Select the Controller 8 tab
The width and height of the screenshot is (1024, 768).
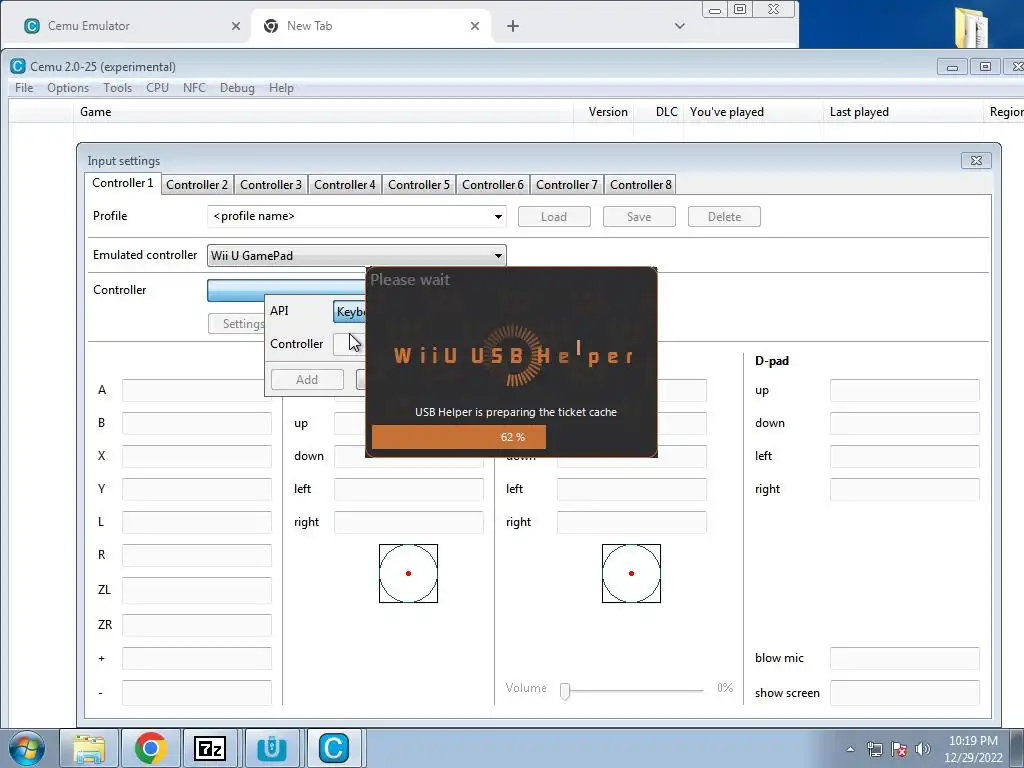pyautogui.click(x=641, y=185)
